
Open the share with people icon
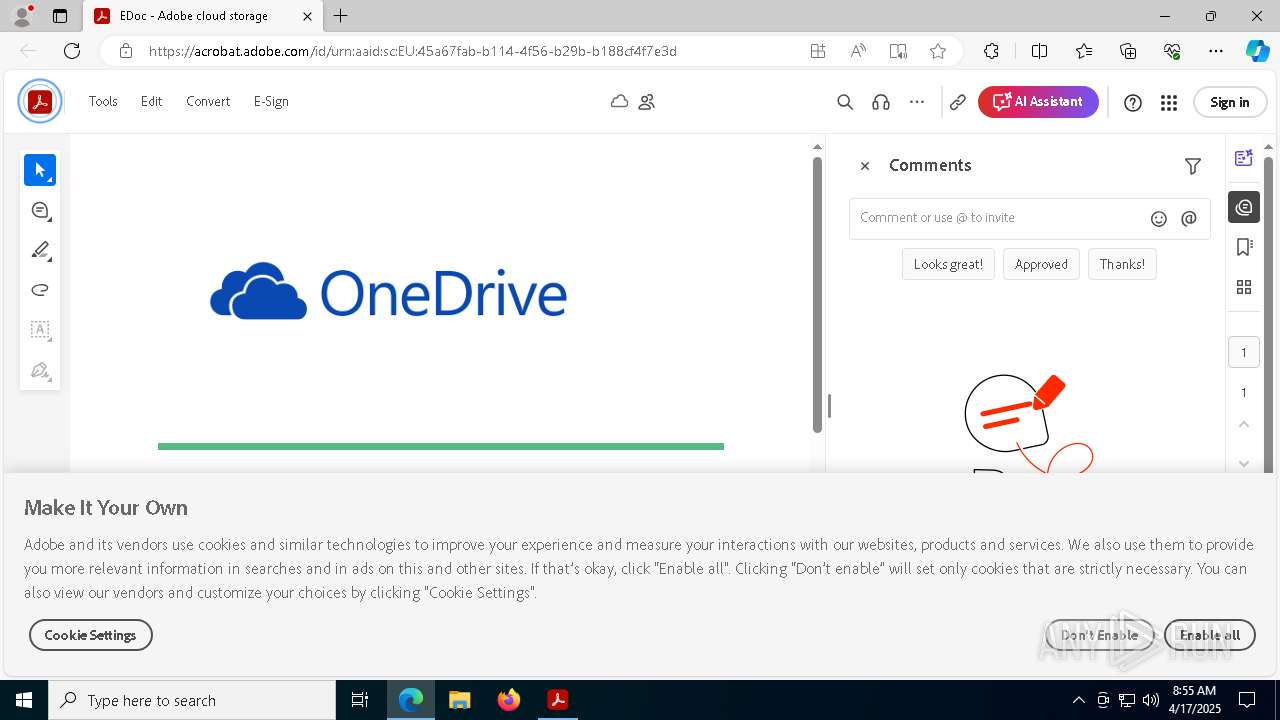647,101
